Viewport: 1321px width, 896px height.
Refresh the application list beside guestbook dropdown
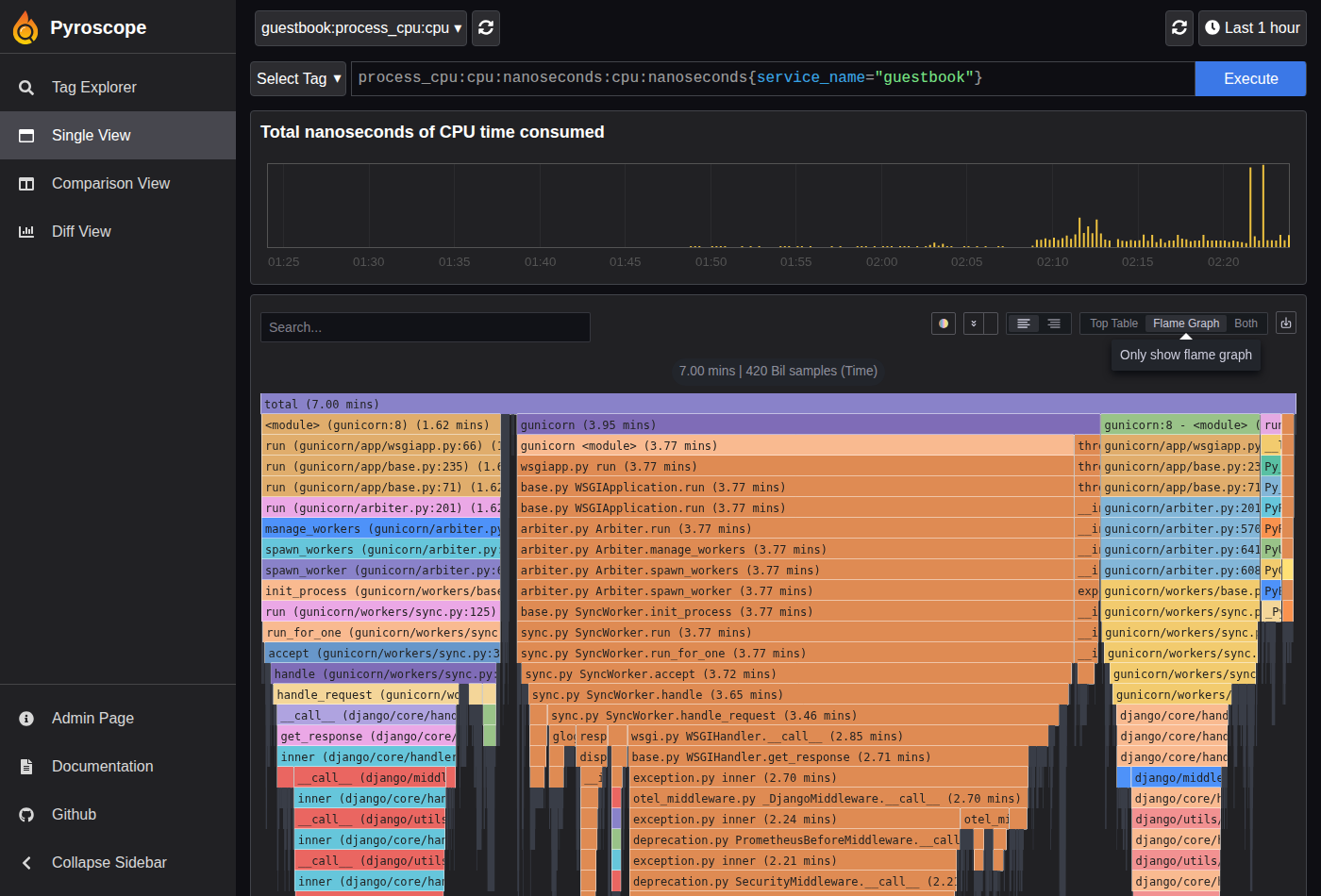(486, 28)
